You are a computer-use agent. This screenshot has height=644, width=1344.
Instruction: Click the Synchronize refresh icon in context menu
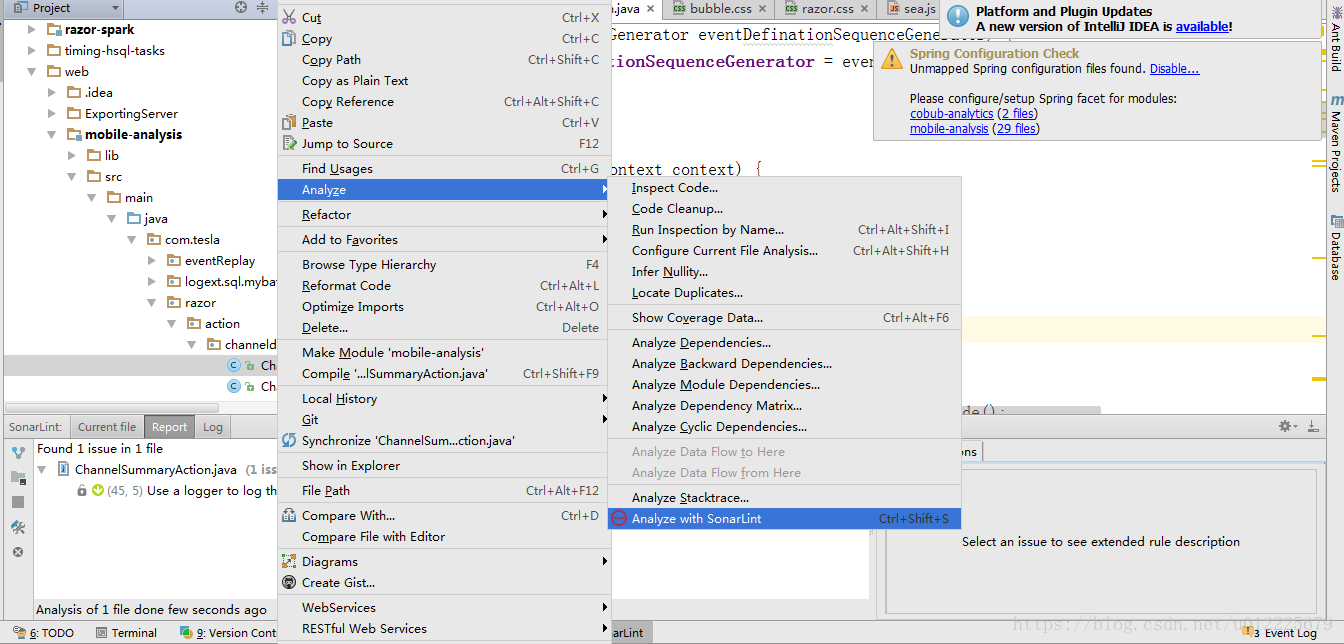pos(289,440)
